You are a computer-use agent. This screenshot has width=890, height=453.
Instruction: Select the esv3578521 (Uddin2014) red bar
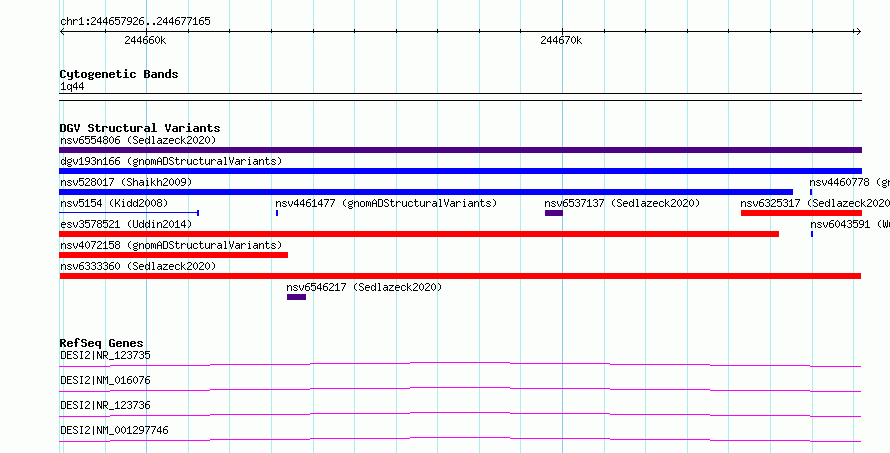pyautogui.click(x=419, y=234)
